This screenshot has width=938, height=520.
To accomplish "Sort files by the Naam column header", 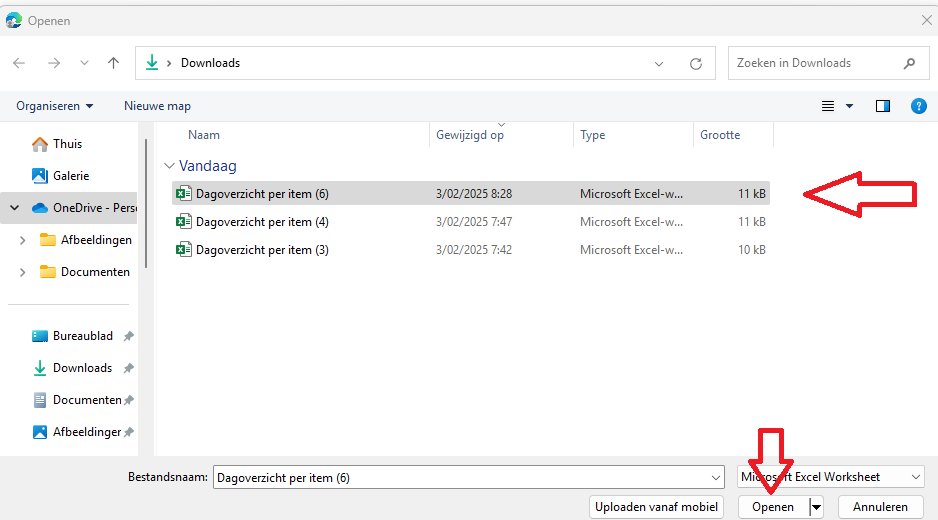I will [204, 135].
